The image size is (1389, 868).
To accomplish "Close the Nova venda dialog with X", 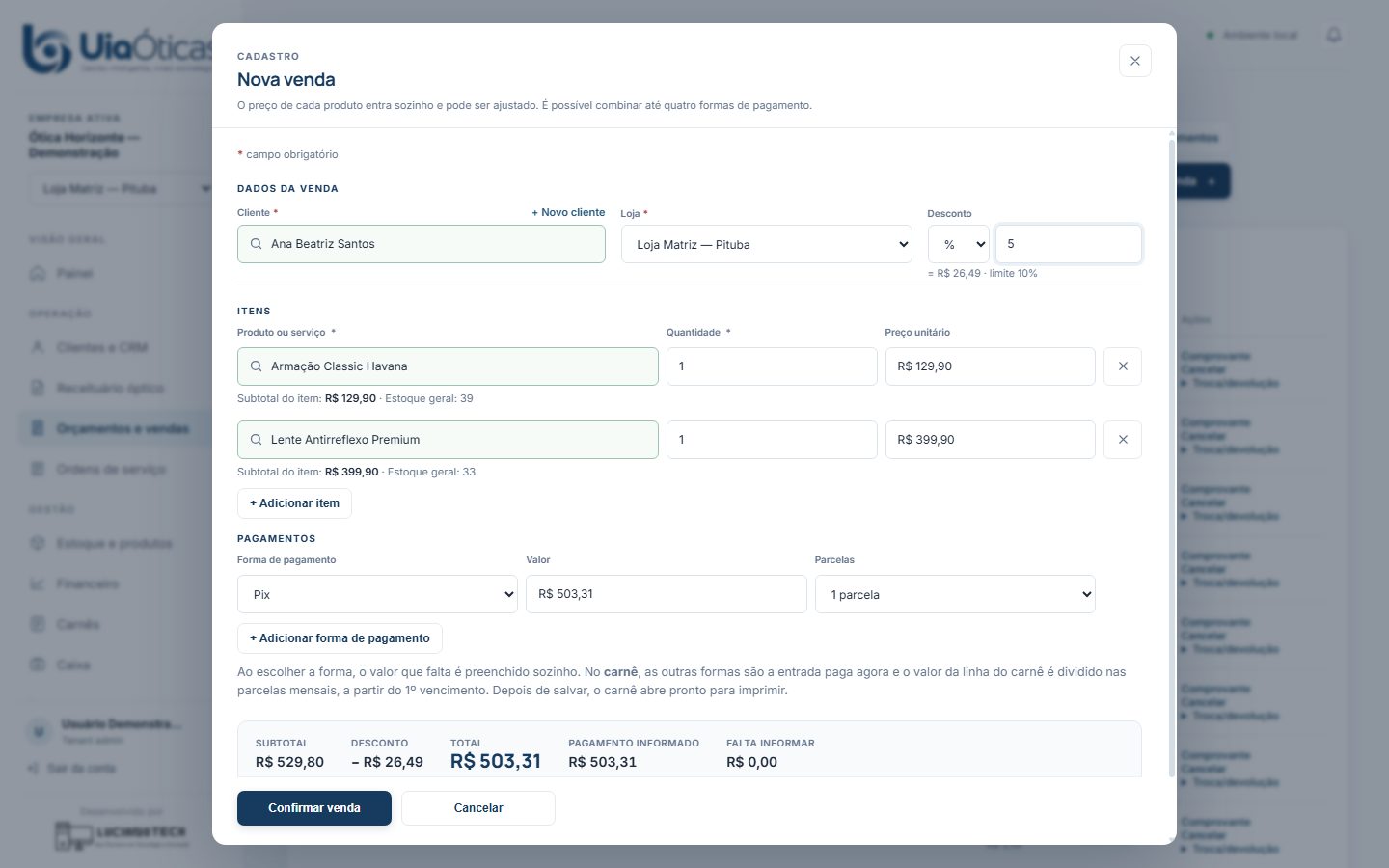I will click(1134, 61).
